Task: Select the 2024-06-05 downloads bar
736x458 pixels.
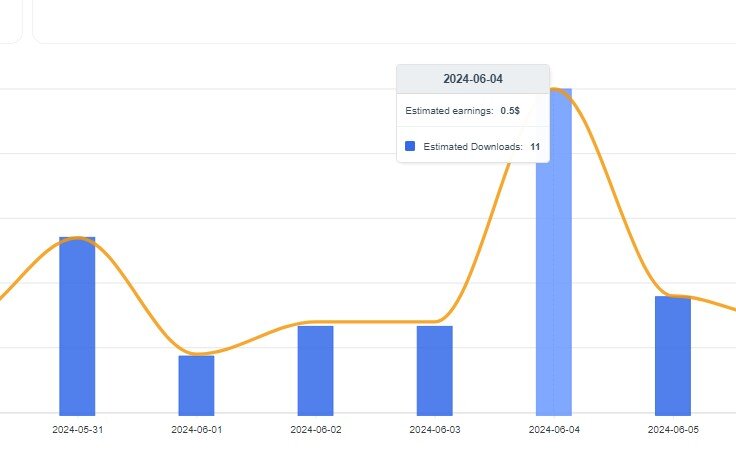Action: (x=673, y=356)
